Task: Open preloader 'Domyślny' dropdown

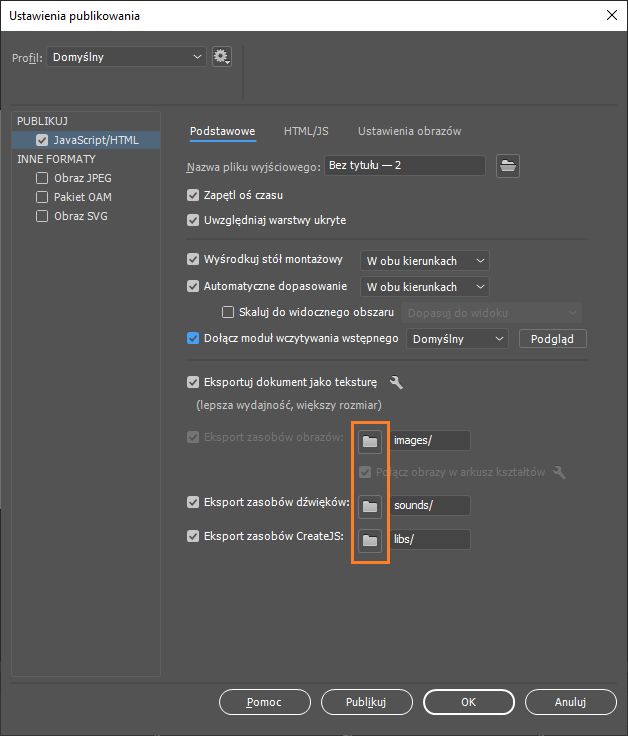Action: 459,339
